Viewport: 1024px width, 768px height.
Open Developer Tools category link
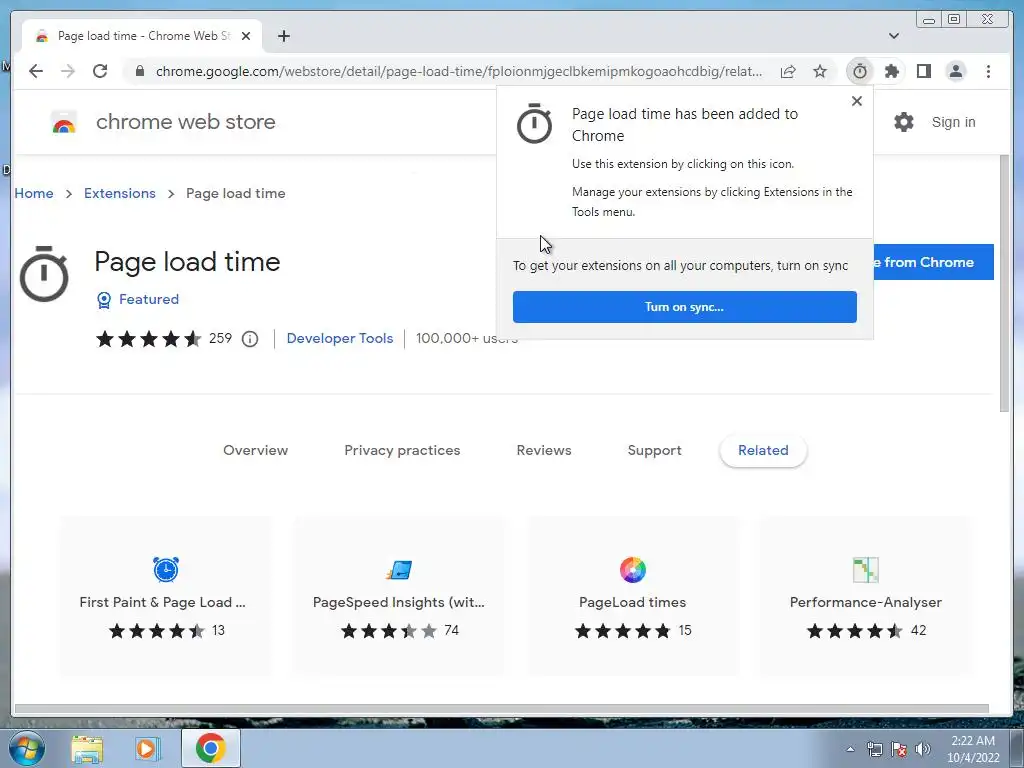pyautogui.click(x=340, y=338)
